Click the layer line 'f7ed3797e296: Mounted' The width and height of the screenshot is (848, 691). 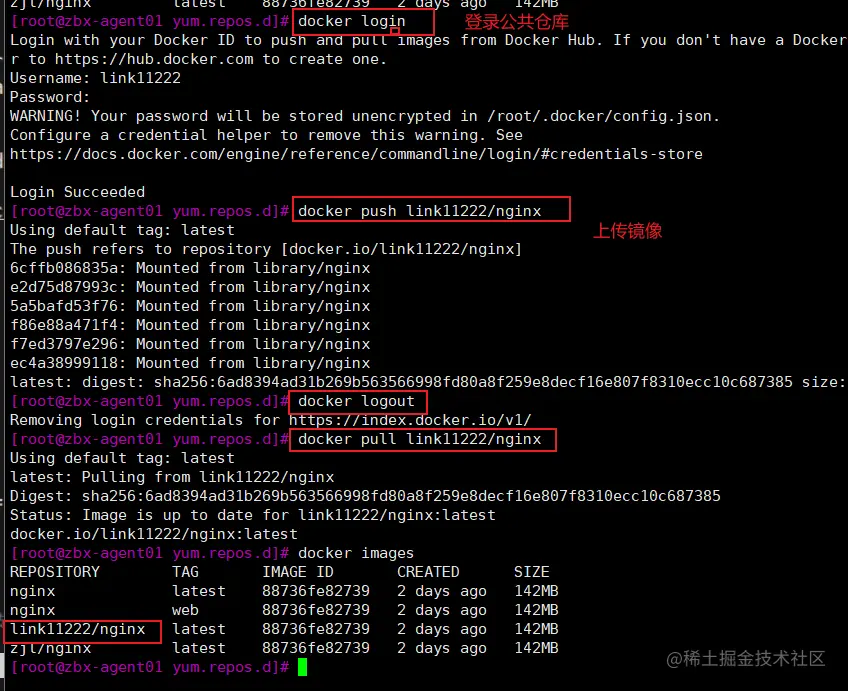pyautogui.click(x=190, y=344)
